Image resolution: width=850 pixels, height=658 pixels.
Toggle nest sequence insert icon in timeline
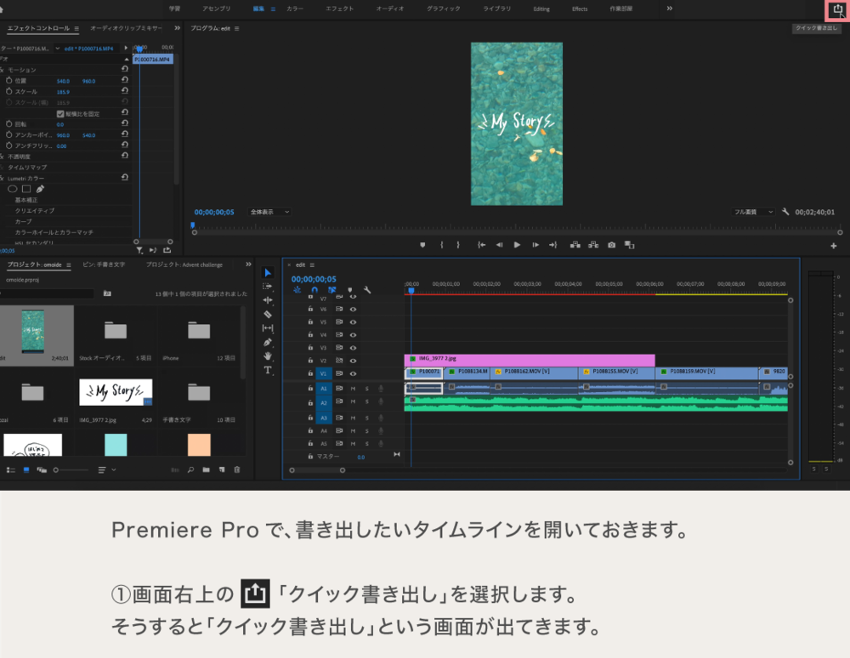click(297, 290)
